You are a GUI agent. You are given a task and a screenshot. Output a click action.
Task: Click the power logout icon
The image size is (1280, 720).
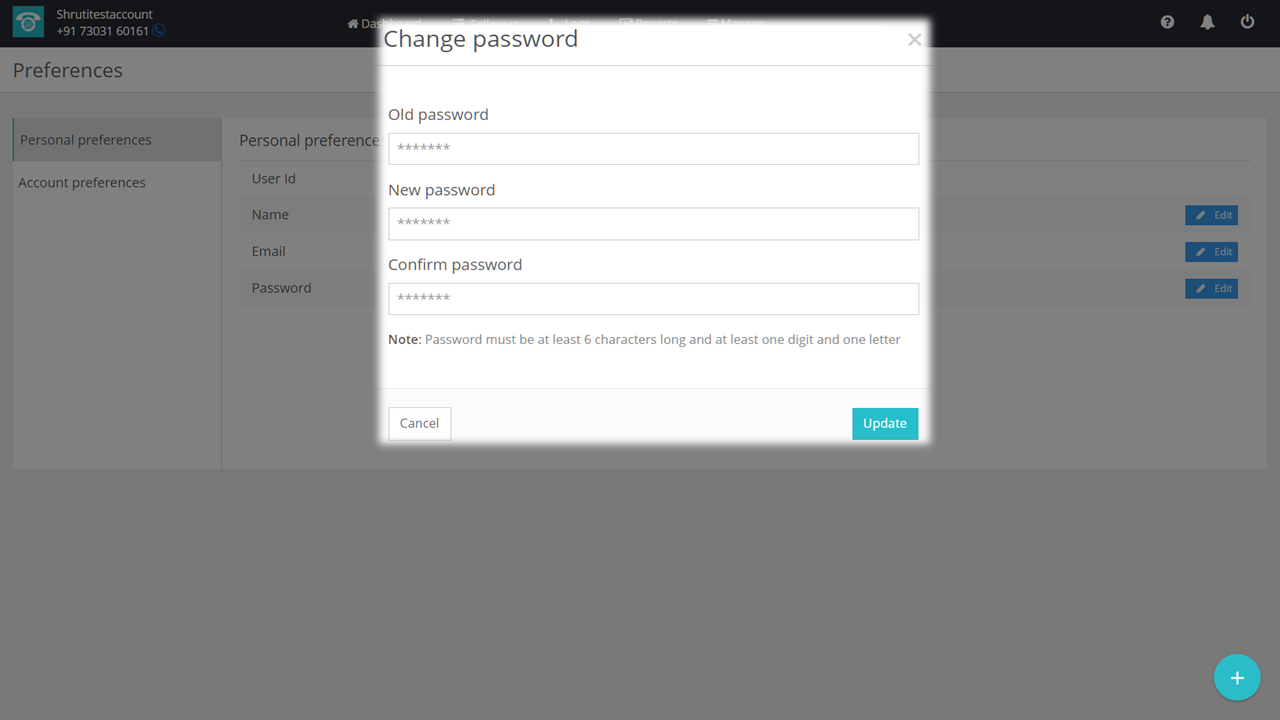click(1247, 22)
